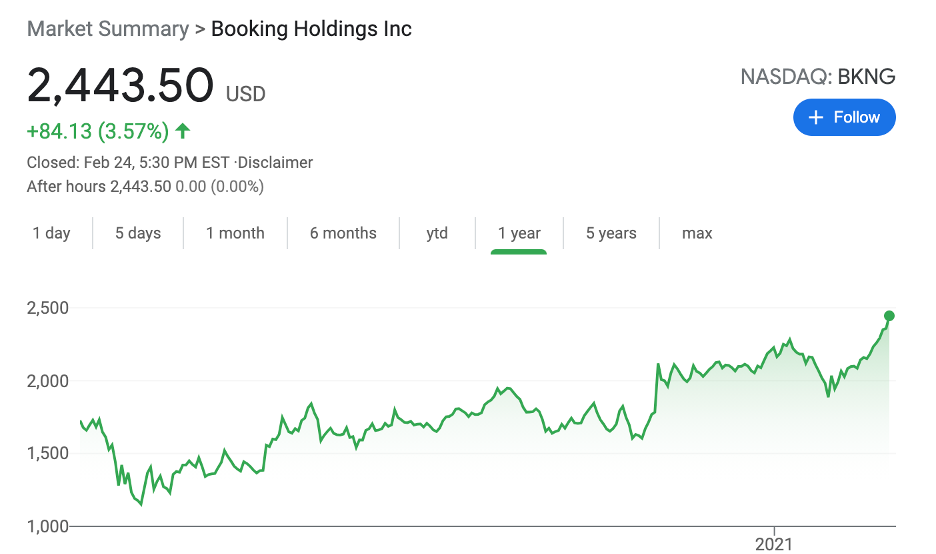Click the 1,000 y-axis label
The width and height of the screenshot is (936, 554).
point(48,527)
